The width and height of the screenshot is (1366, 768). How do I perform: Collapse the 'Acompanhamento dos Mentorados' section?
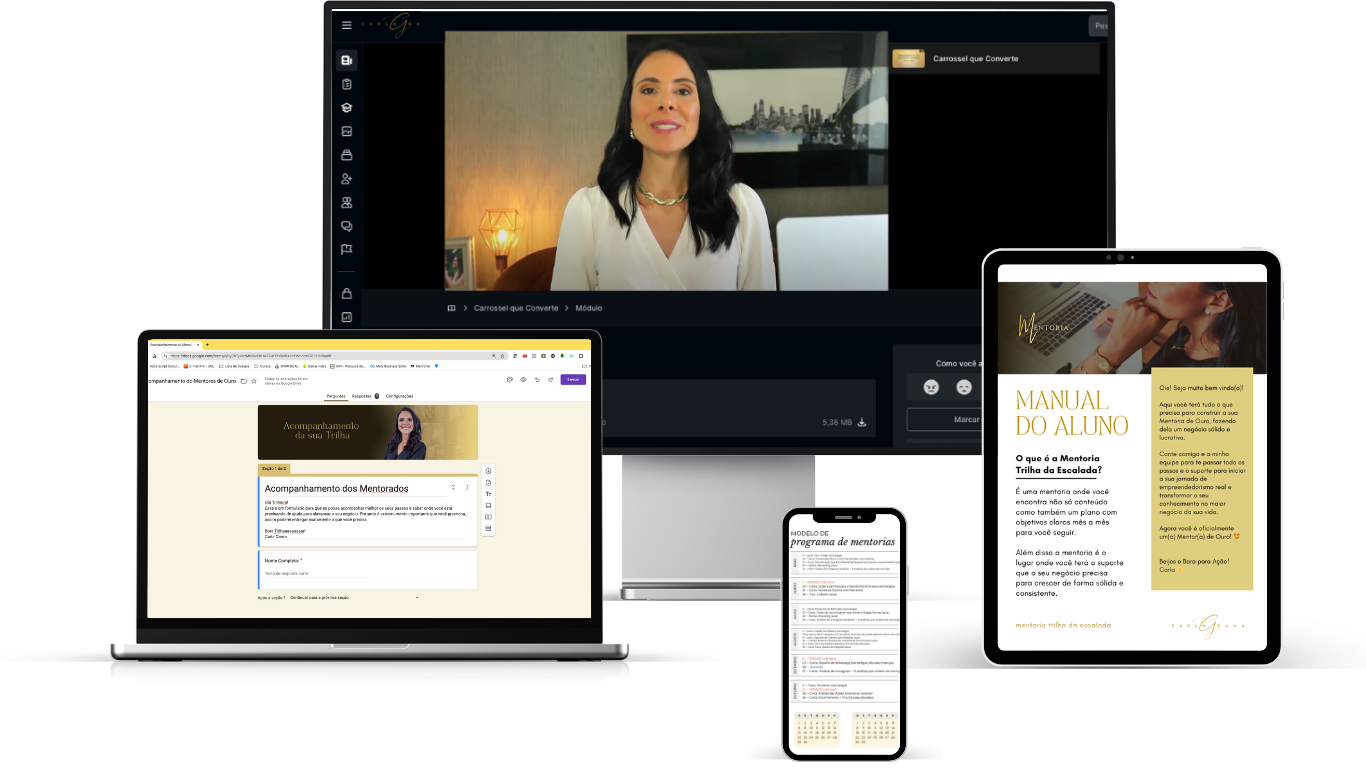pyautogui.click(x=453, y=487)
